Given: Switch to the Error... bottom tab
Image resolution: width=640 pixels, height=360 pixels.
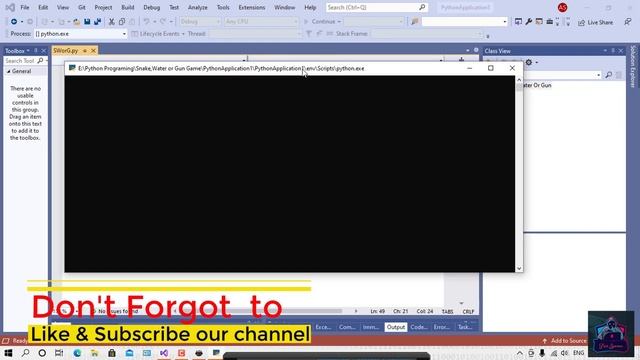Looking at the screenshot, I should [442, 327].
